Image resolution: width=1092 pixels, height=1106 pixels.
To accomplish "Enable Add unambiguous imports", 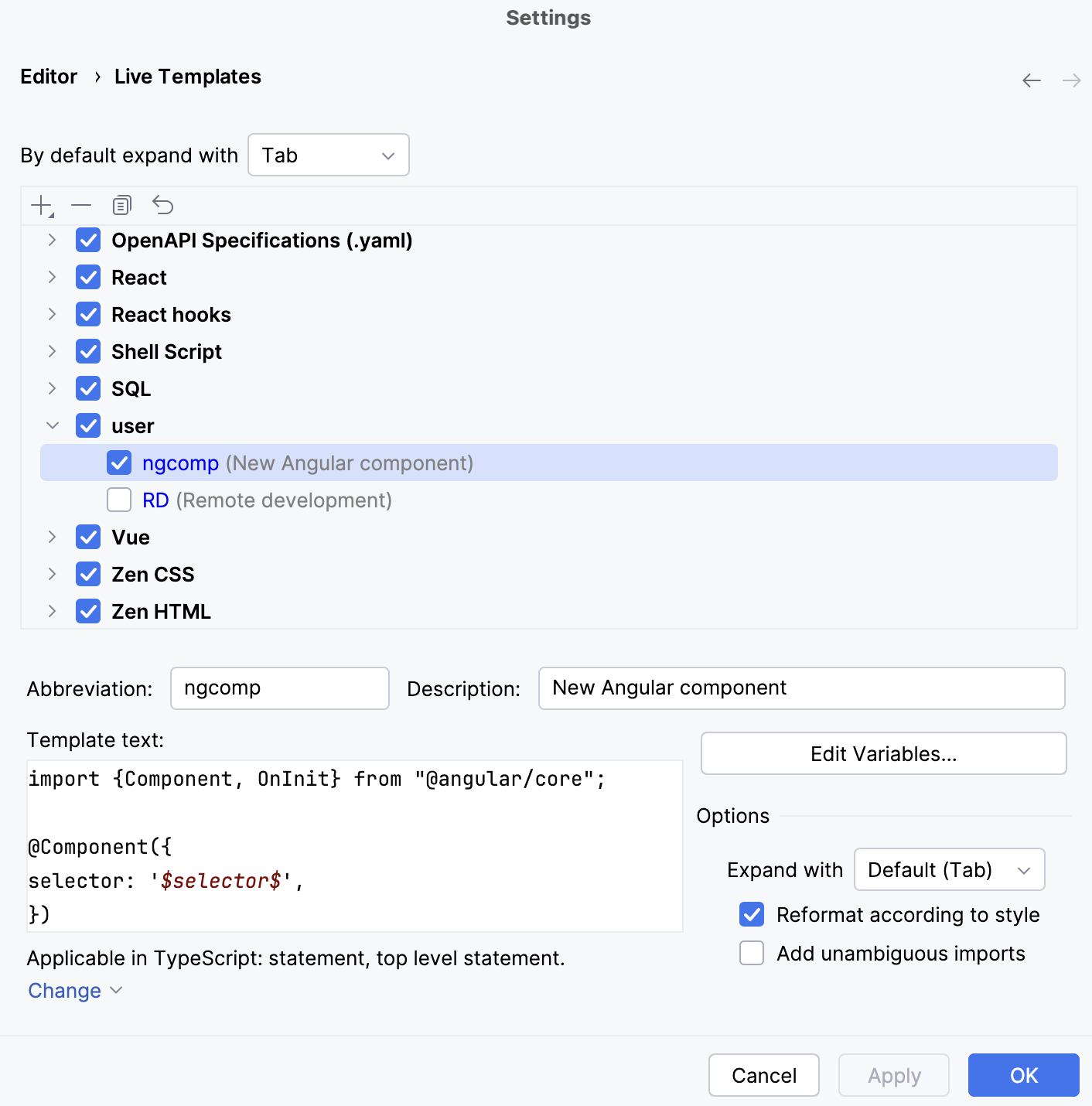I will [751, 953].
